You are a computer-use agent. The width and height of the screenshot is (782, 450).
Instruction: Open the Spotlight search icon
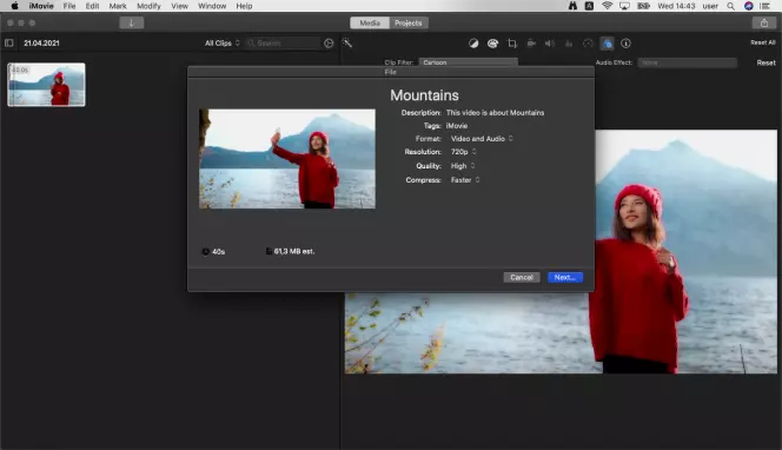[730, 6]
